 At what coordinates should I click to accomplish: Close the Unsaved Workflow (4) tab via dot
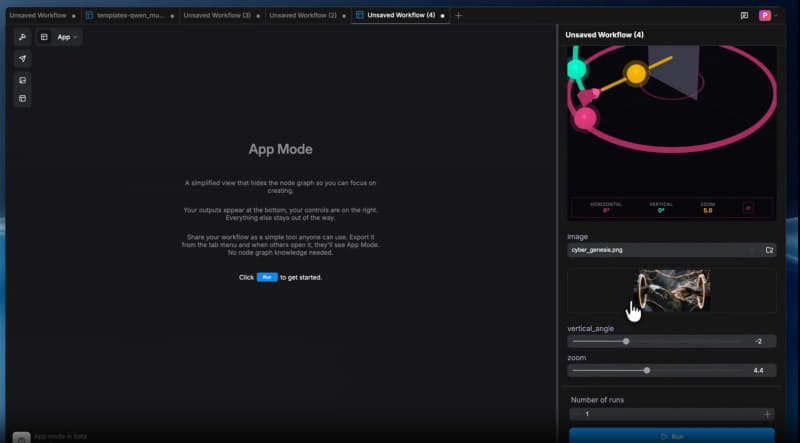pyautogui.click(x=442, y=16)
